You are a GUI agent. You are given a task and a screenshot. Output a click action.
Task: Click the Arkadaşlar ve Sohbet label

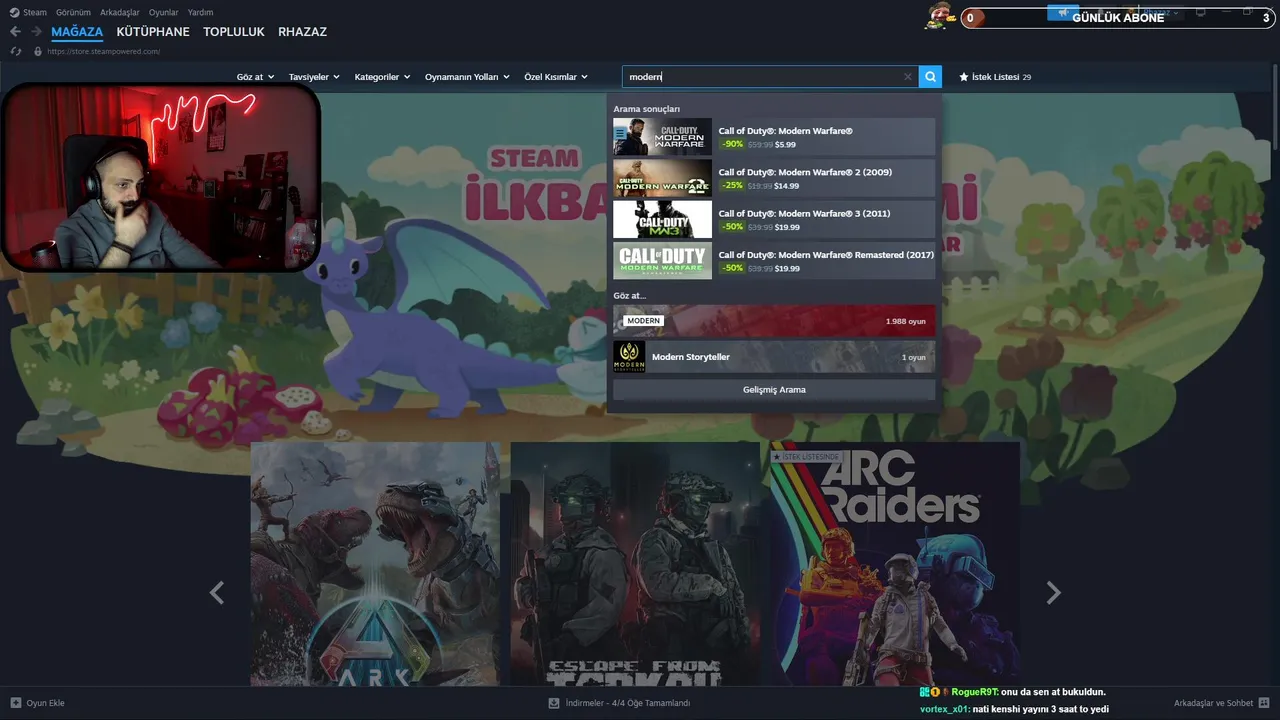coord(1213,703)
